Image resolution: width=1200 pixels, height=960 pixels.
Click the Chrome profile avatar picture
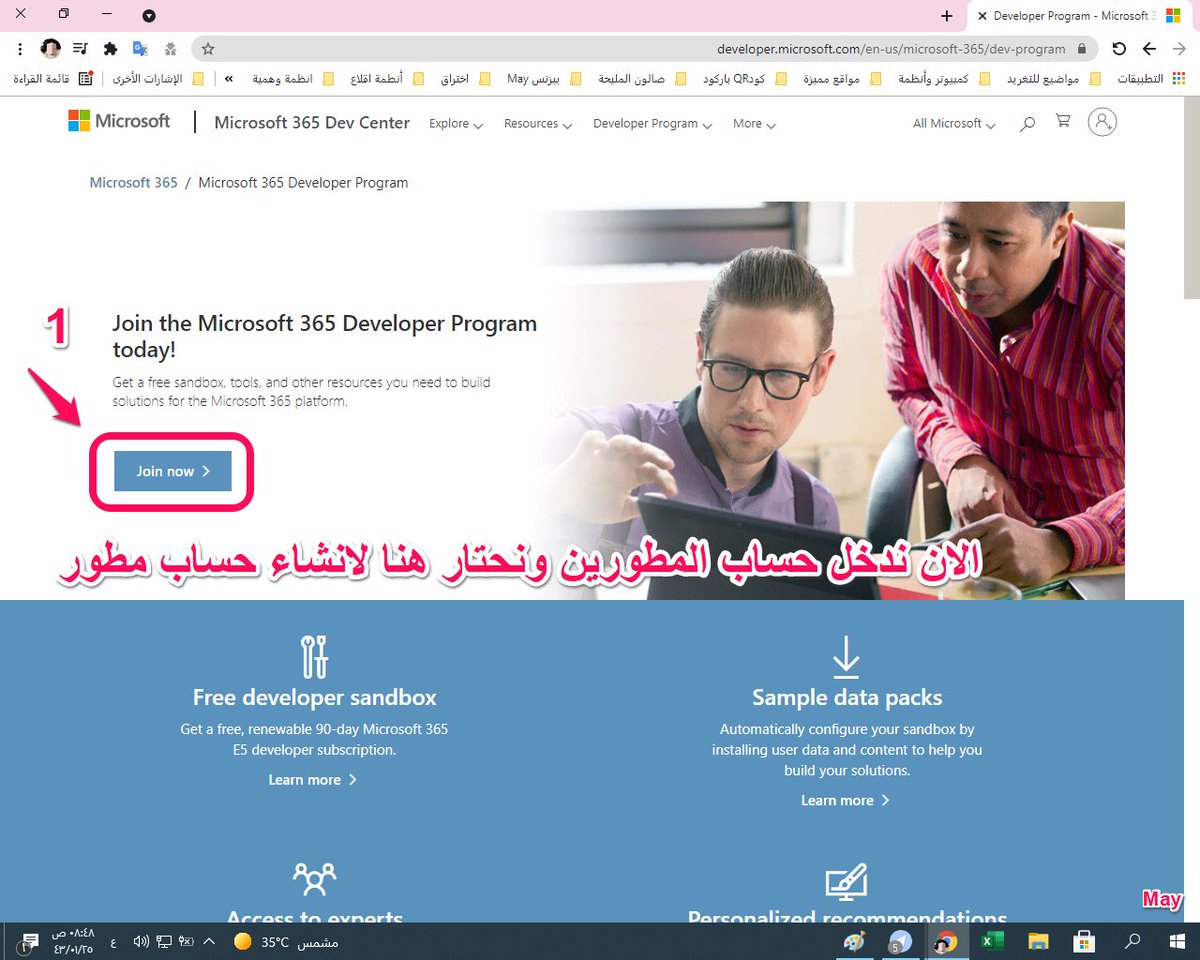pyautogui.click(x=50, y=48)
